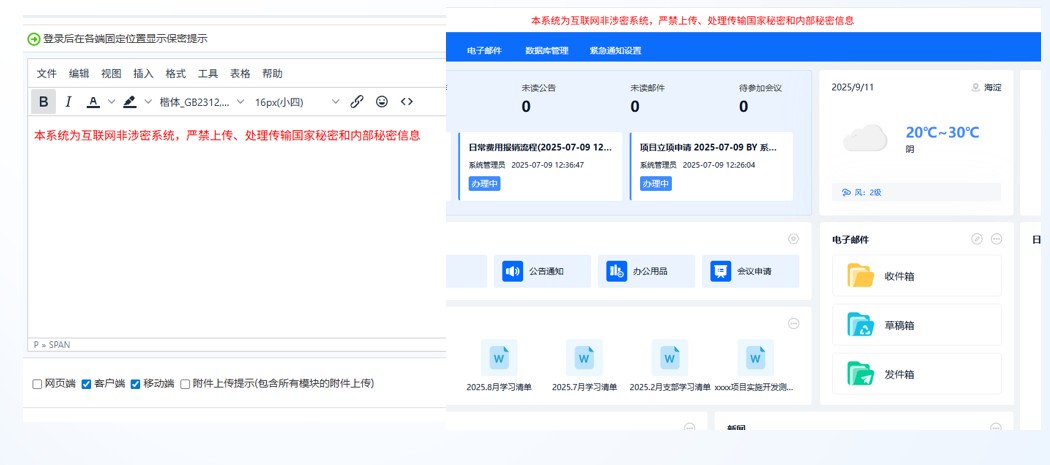Screen dimensions: 1050x465
Task: Click the insert link icon
Action: click(x=357, y=101)
